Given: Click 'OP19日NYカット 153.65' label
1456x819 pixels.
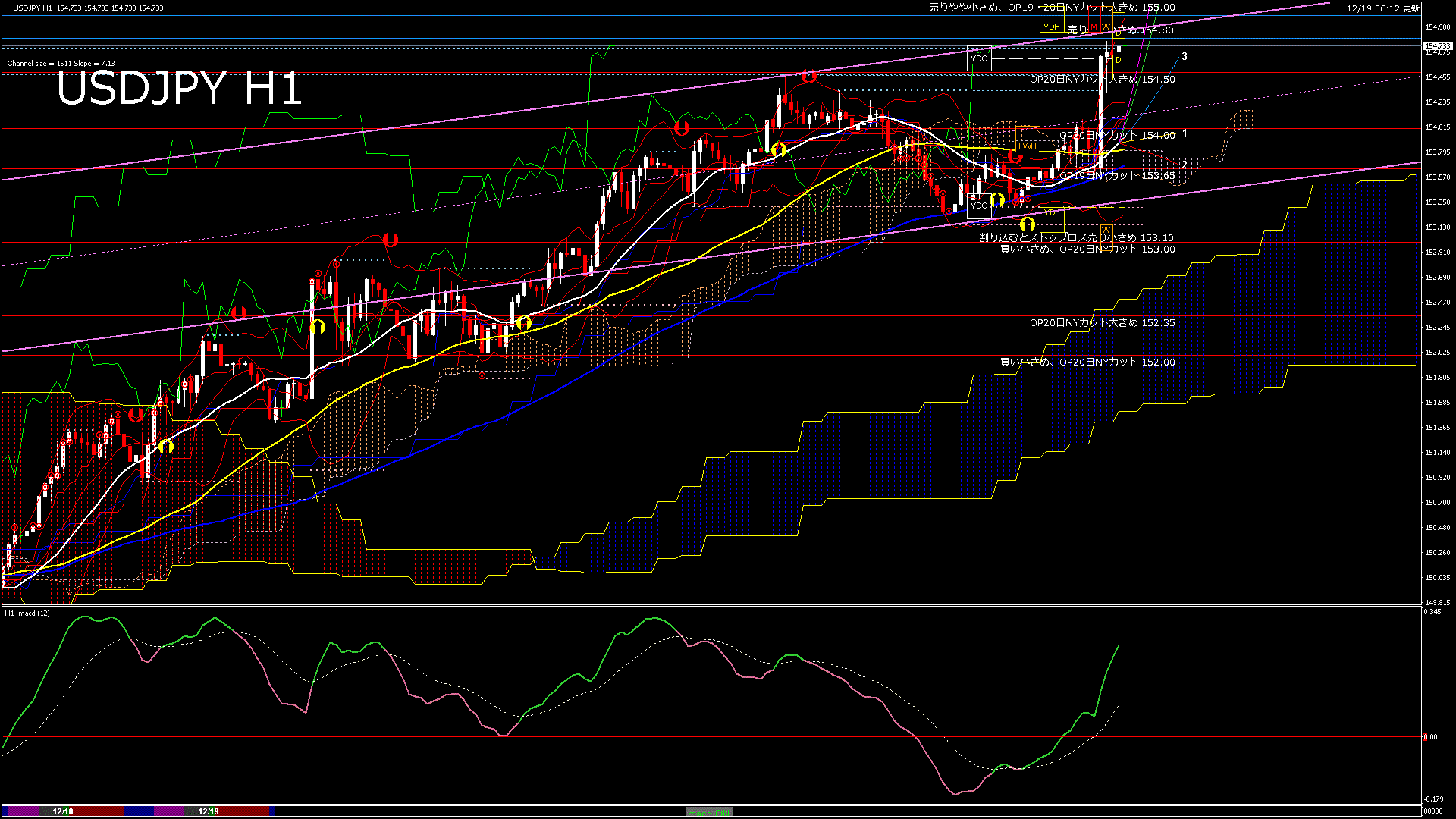Looking at the screenshot, I should click(1117, 175).
